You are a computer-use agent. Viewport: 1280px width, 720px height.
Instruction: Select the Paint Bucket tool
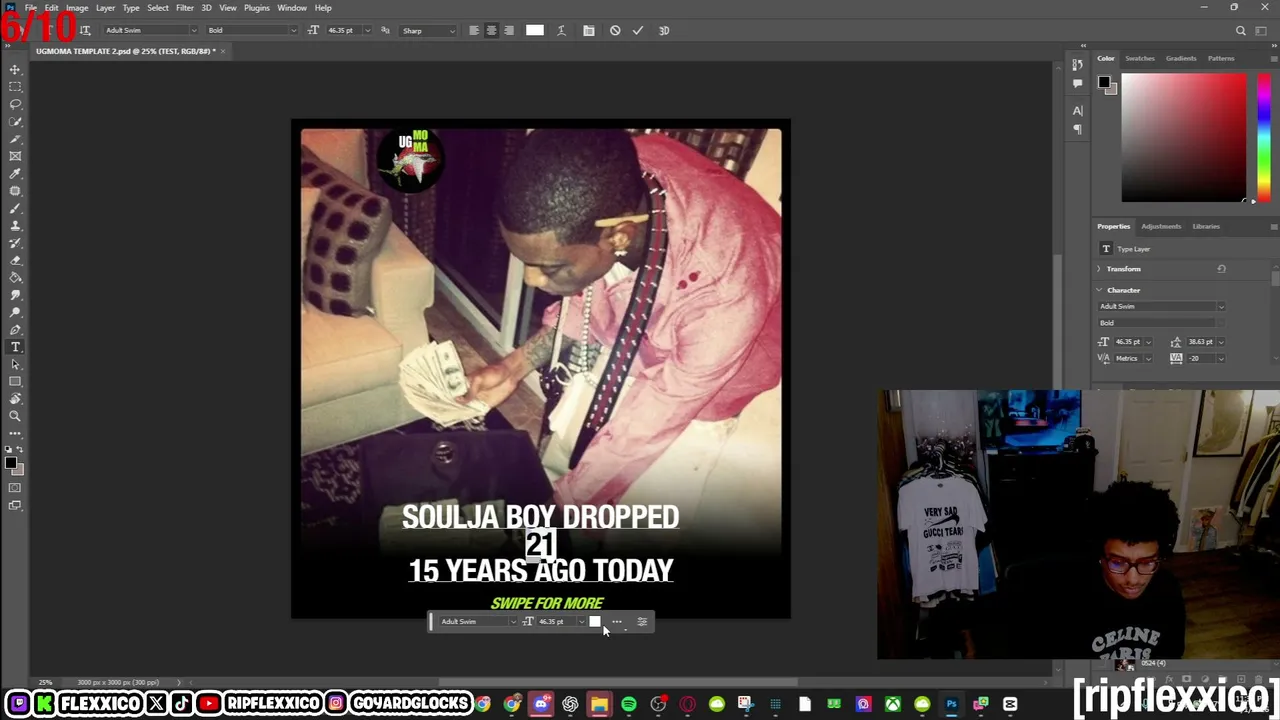tap(15, 277)
